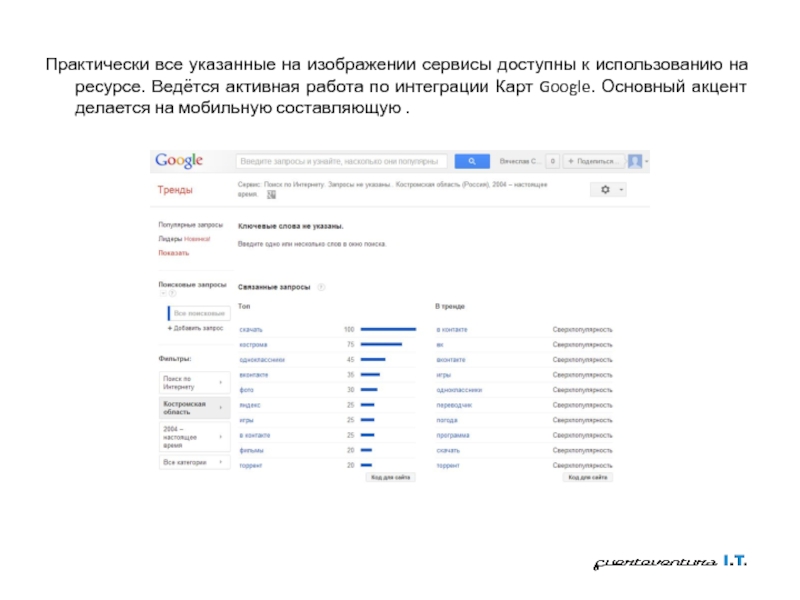This screenshot has height=600, width=800.
Task: Open скачать in the В тренде list
Action: (x=448, y=451)
